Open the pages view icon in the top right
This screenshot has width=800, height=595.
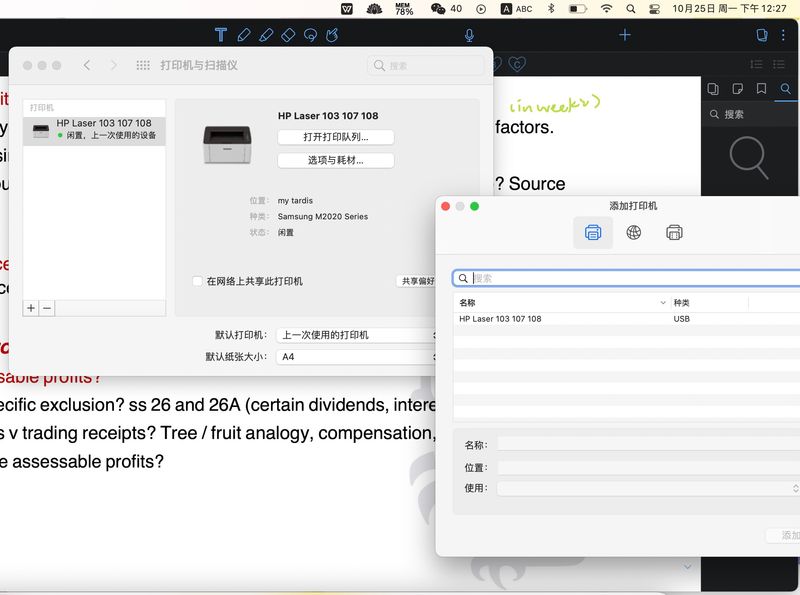pos(762,35)
